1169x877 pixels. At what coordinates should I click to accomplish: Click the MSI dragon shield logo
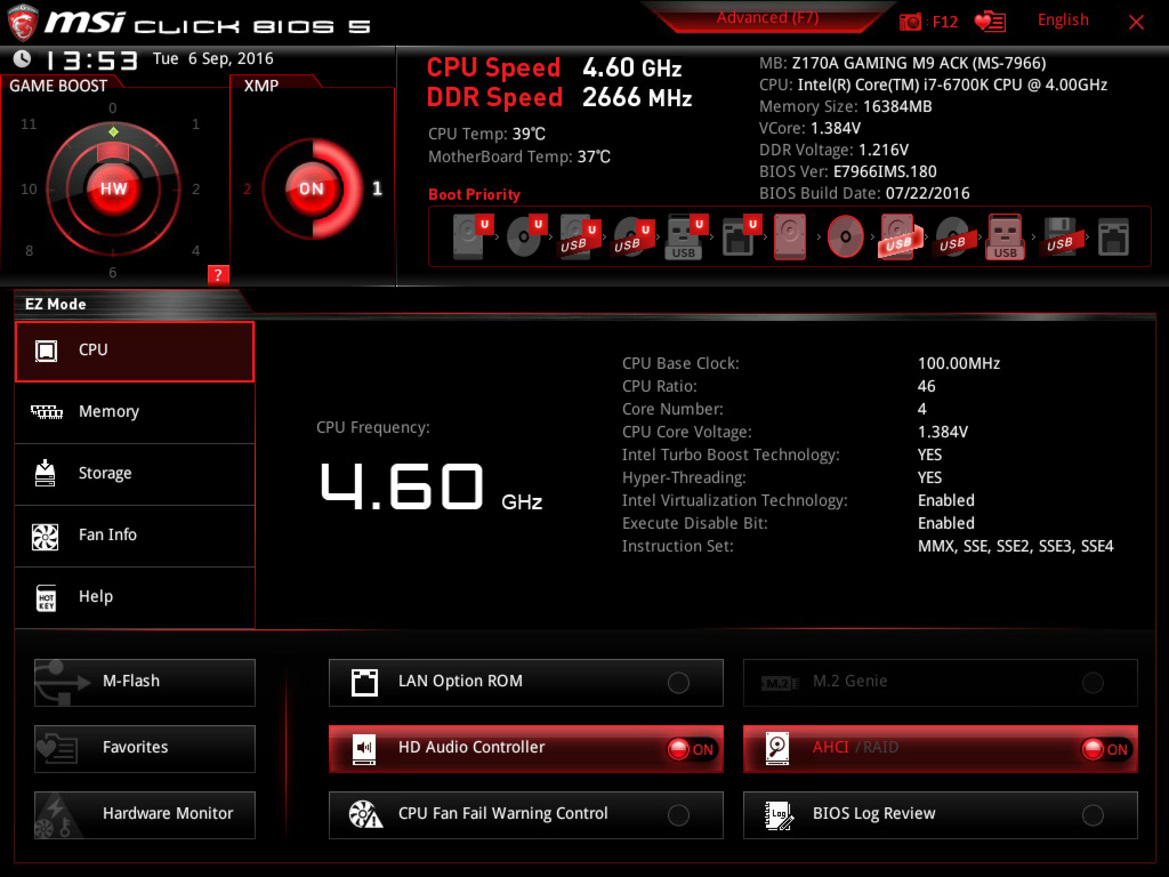pyautogui.click(x=22, y=22)
